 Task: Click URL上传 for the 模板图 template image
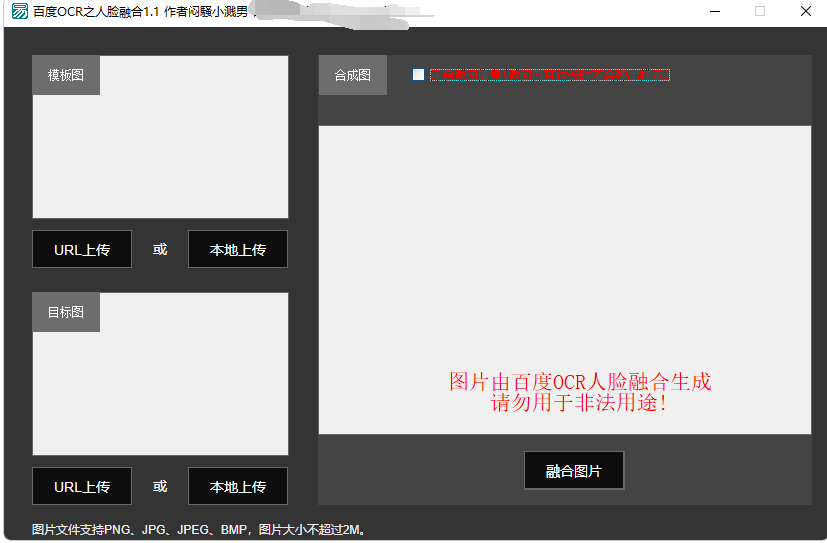coord(82,249)
